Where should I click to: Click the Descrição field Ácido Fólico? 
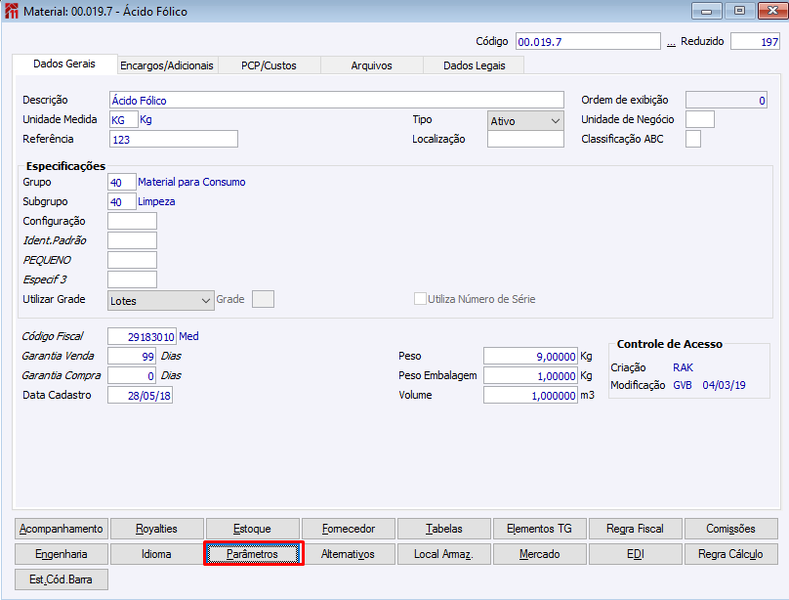click(x=336, y=100)
